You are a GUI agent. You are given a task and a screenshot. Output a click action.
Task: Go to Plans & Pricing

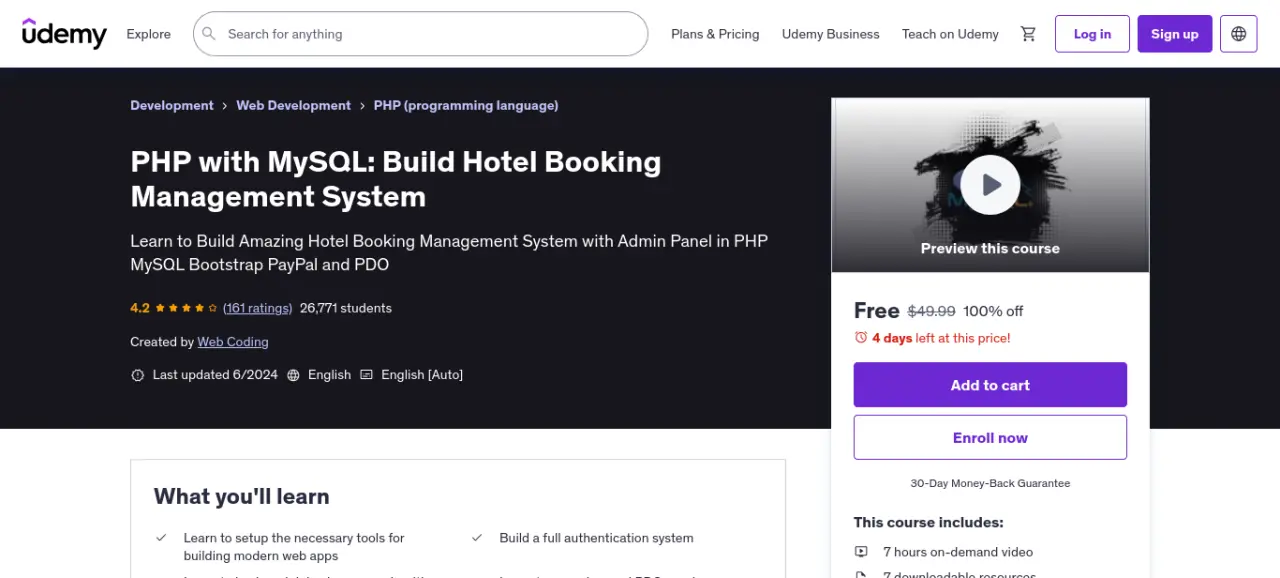715,34
